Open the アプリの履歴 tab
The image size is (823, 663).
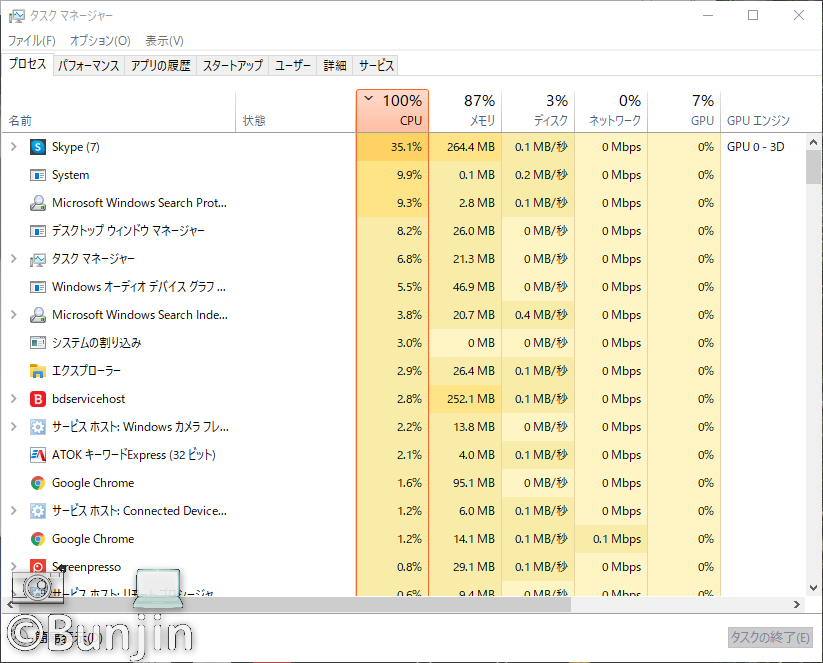(161, 66)
